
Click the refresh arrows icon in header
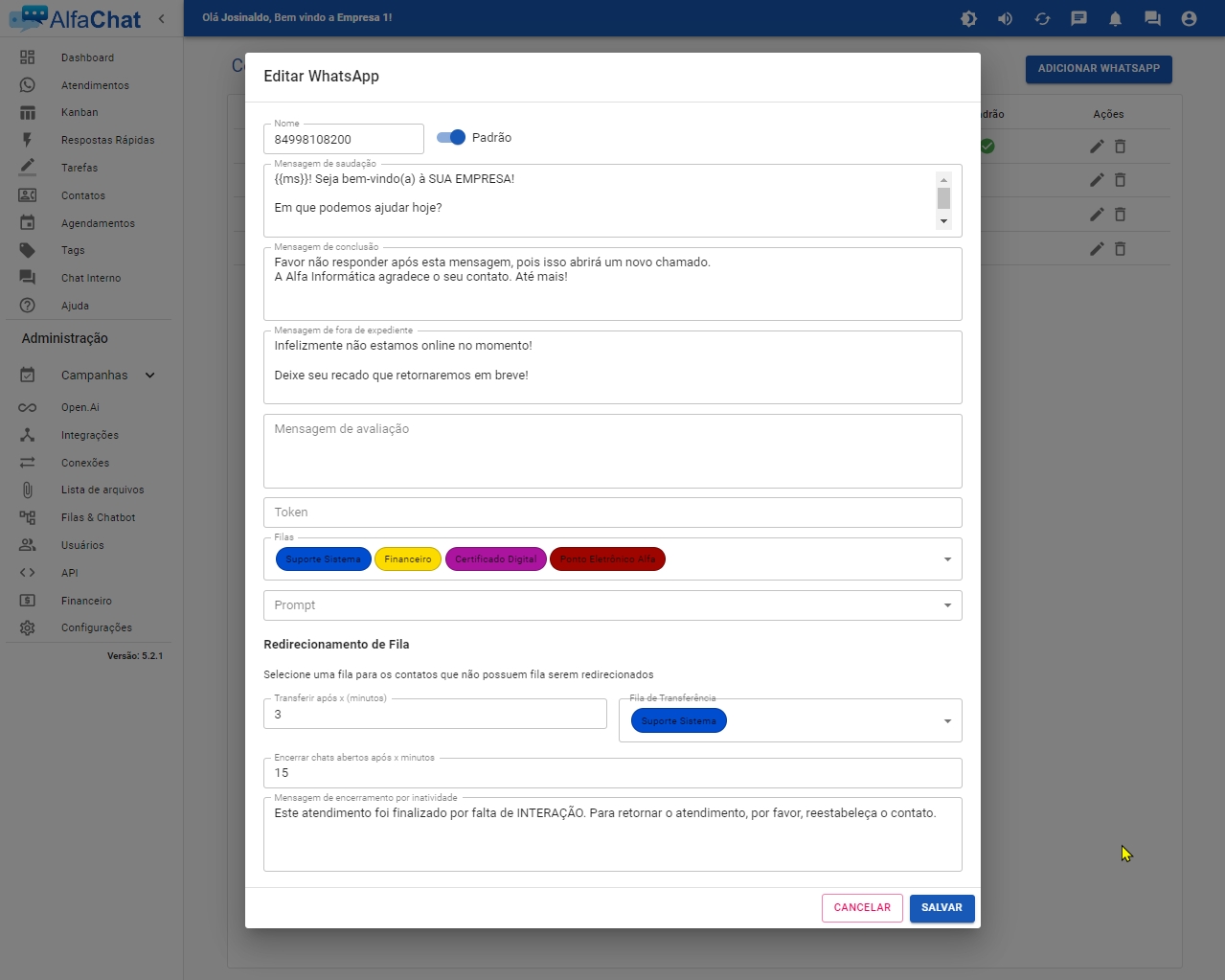[x=1042, y=18]
